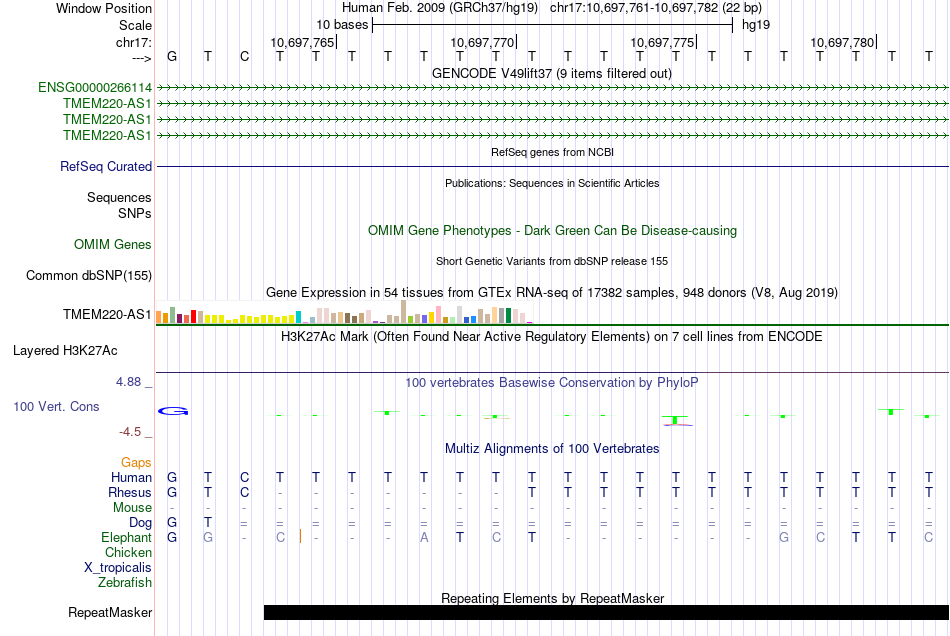Click the -4.5 lower scale value
Viewport: 950px width, 636px height.
coord(130,432)
